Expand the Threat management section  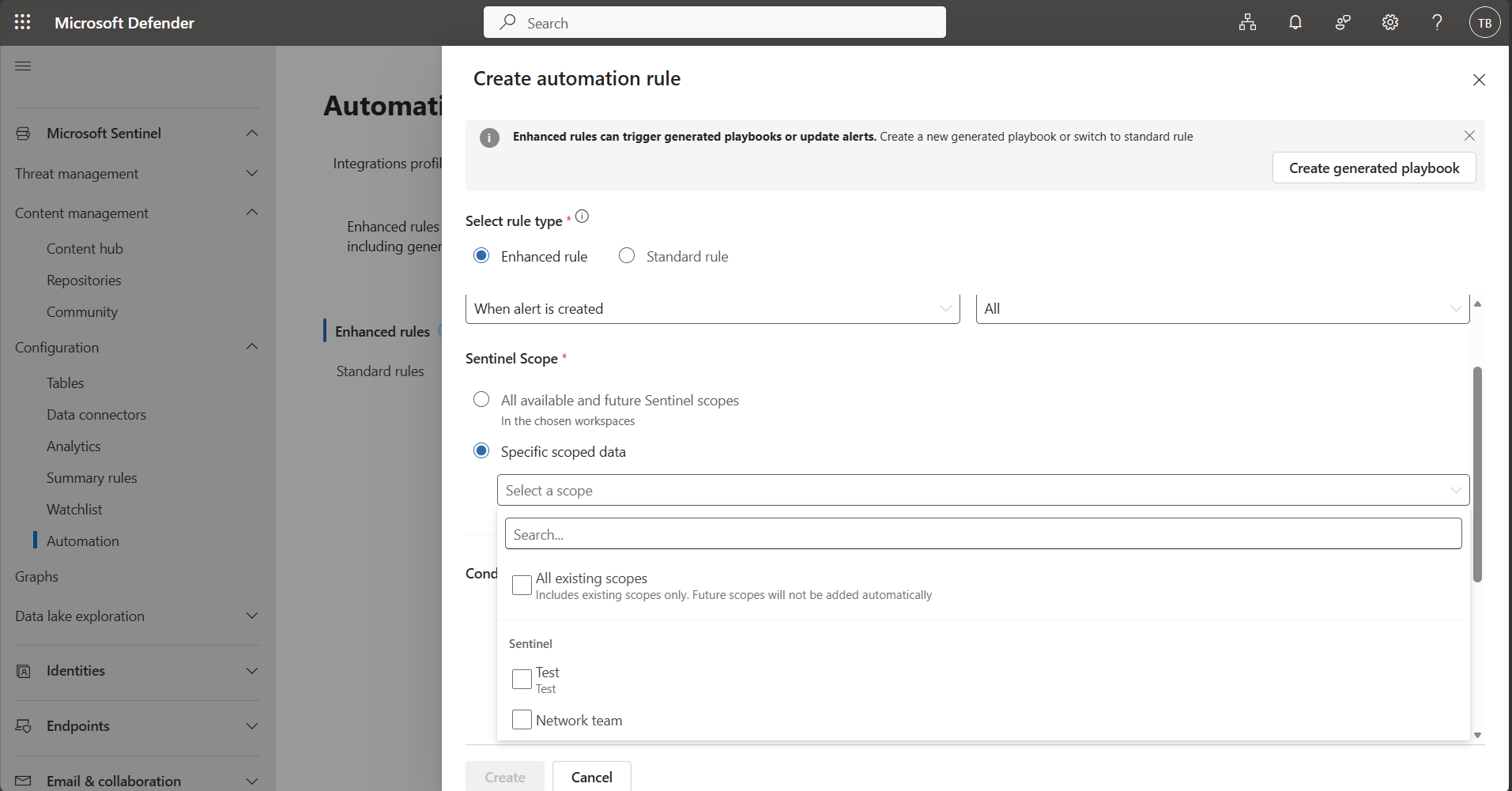pyautogui.click(x=252, y=173)
